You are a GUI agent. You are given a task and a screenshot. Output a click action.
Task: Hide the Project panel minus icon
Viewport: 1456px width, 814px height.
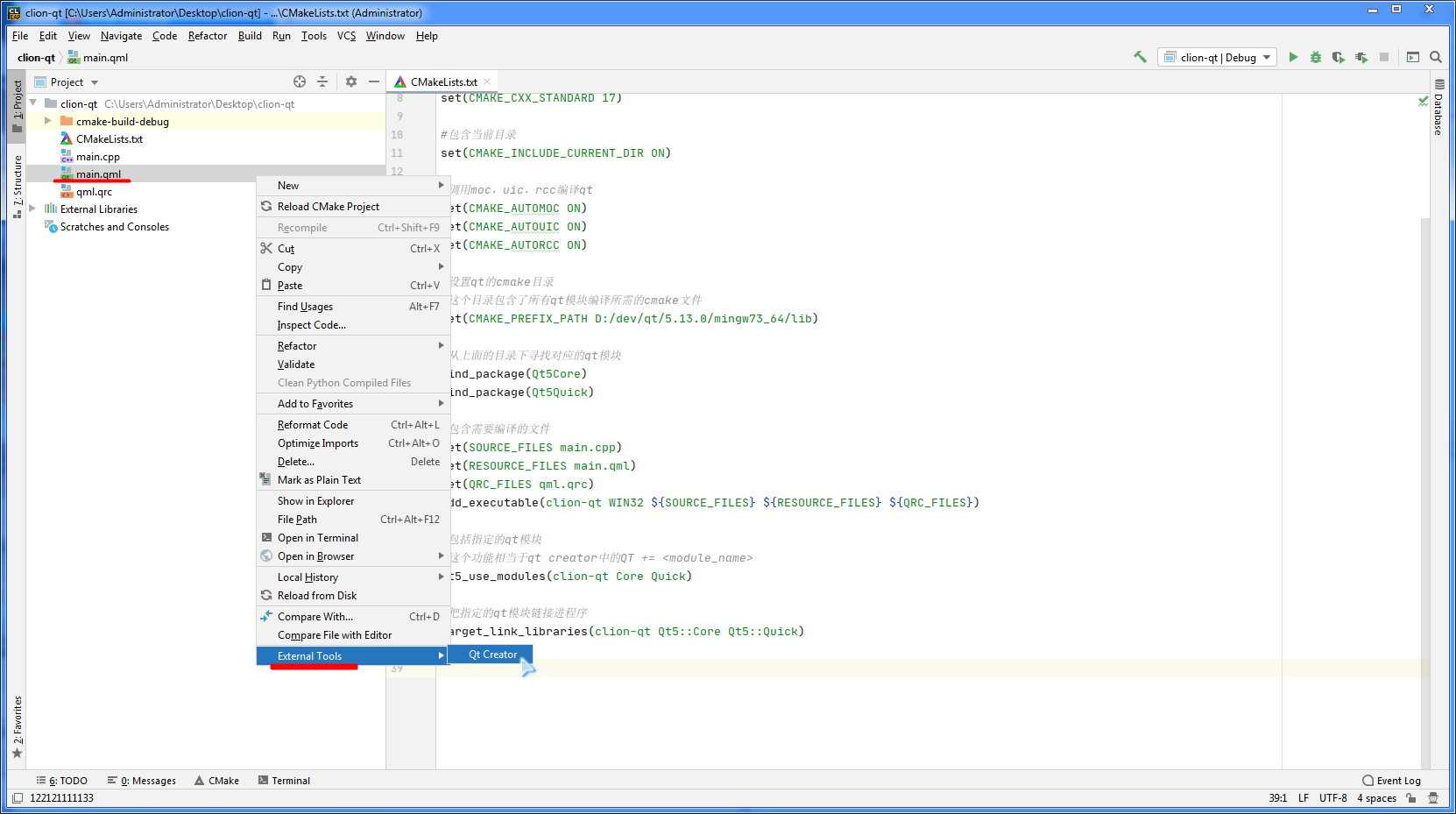(374, 81)
